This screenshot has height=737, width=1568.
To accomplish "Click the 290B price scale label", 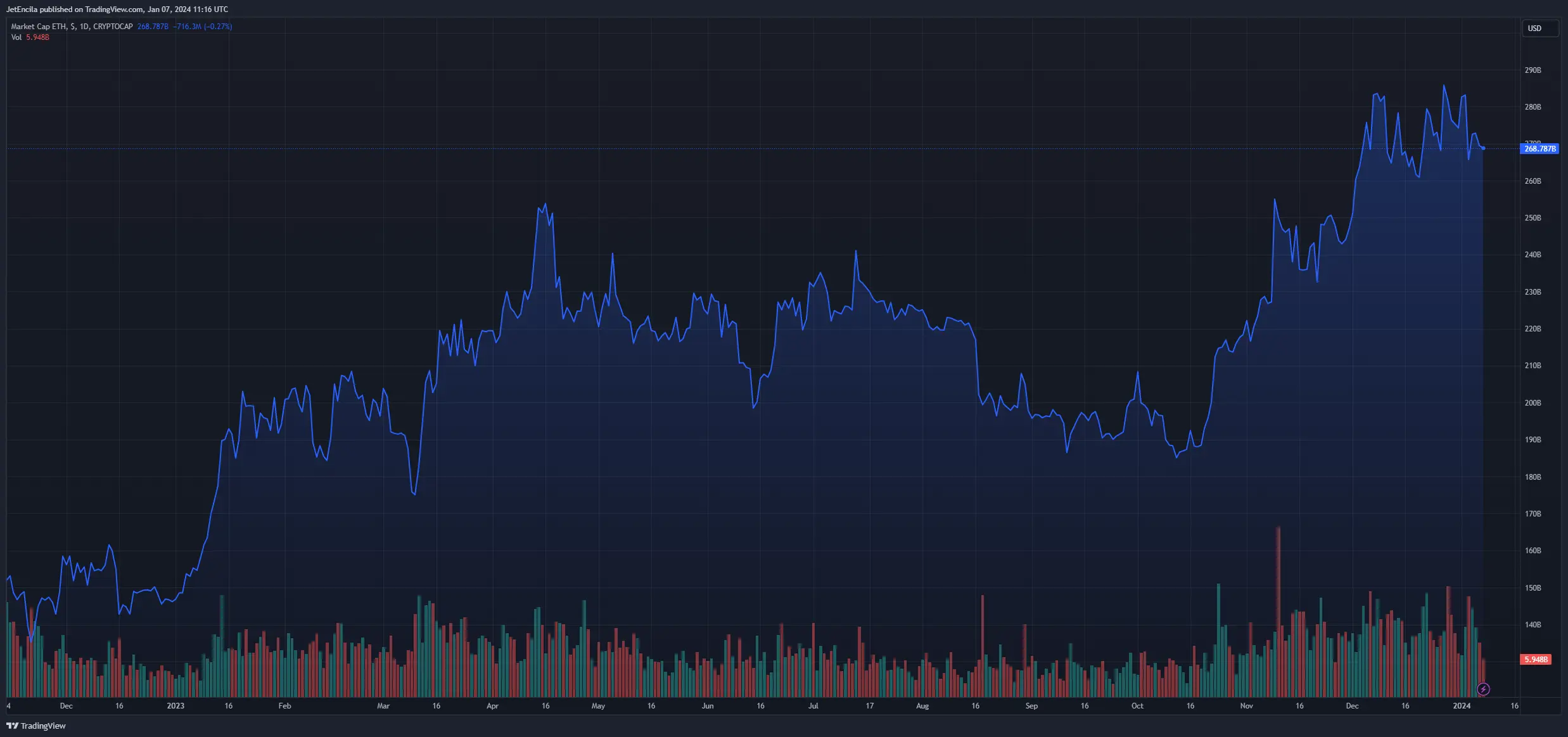I will (1533, 70).
